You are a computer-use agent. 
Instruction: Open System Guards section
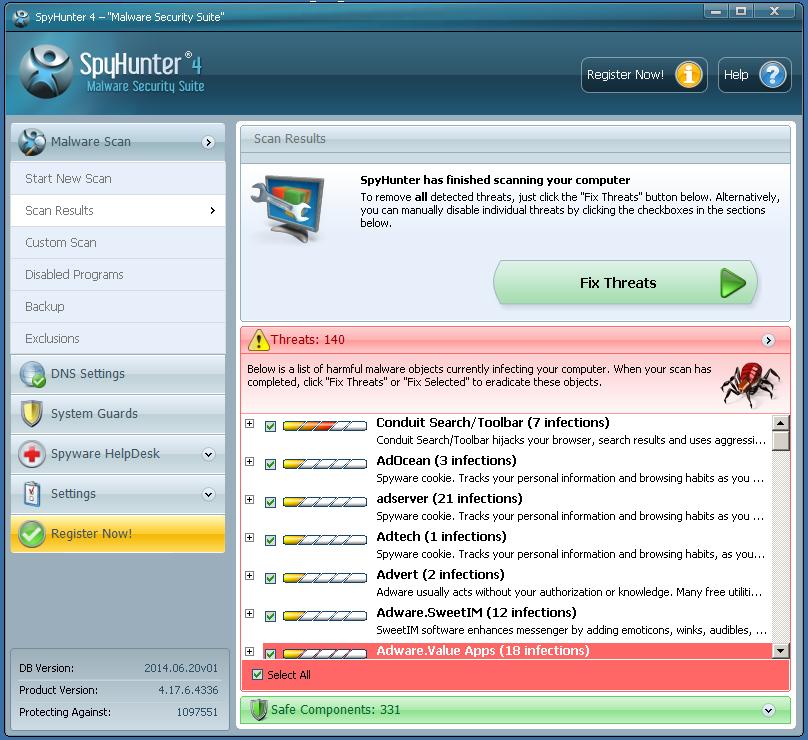(118, 414)
